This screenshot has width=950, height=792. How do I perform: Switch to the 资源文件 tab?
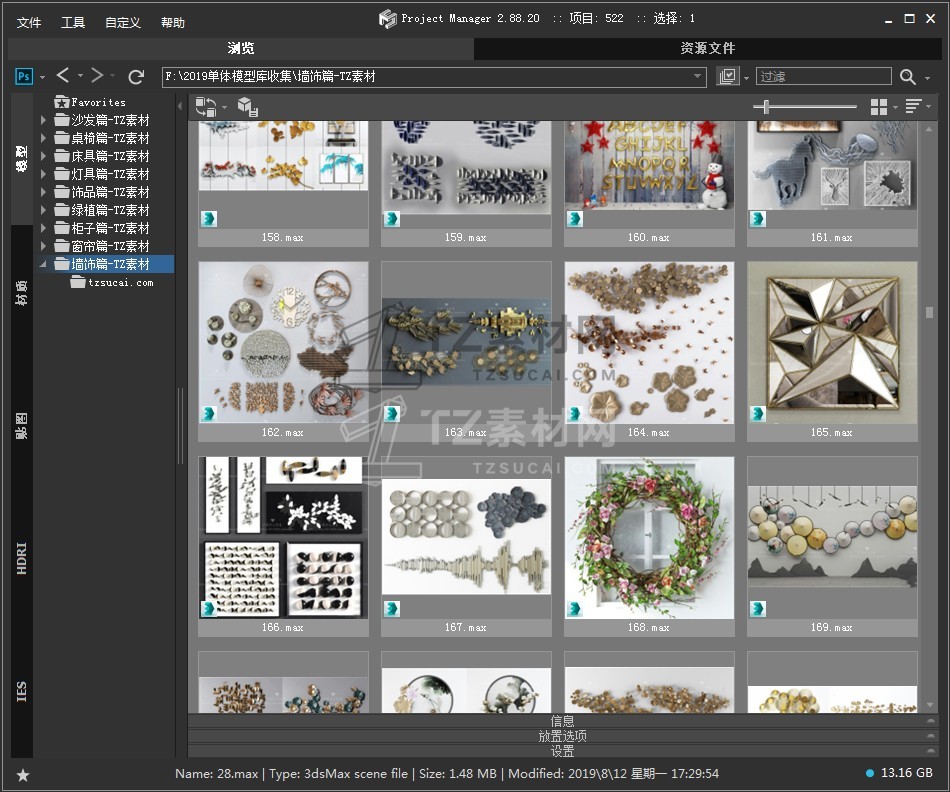707,48
